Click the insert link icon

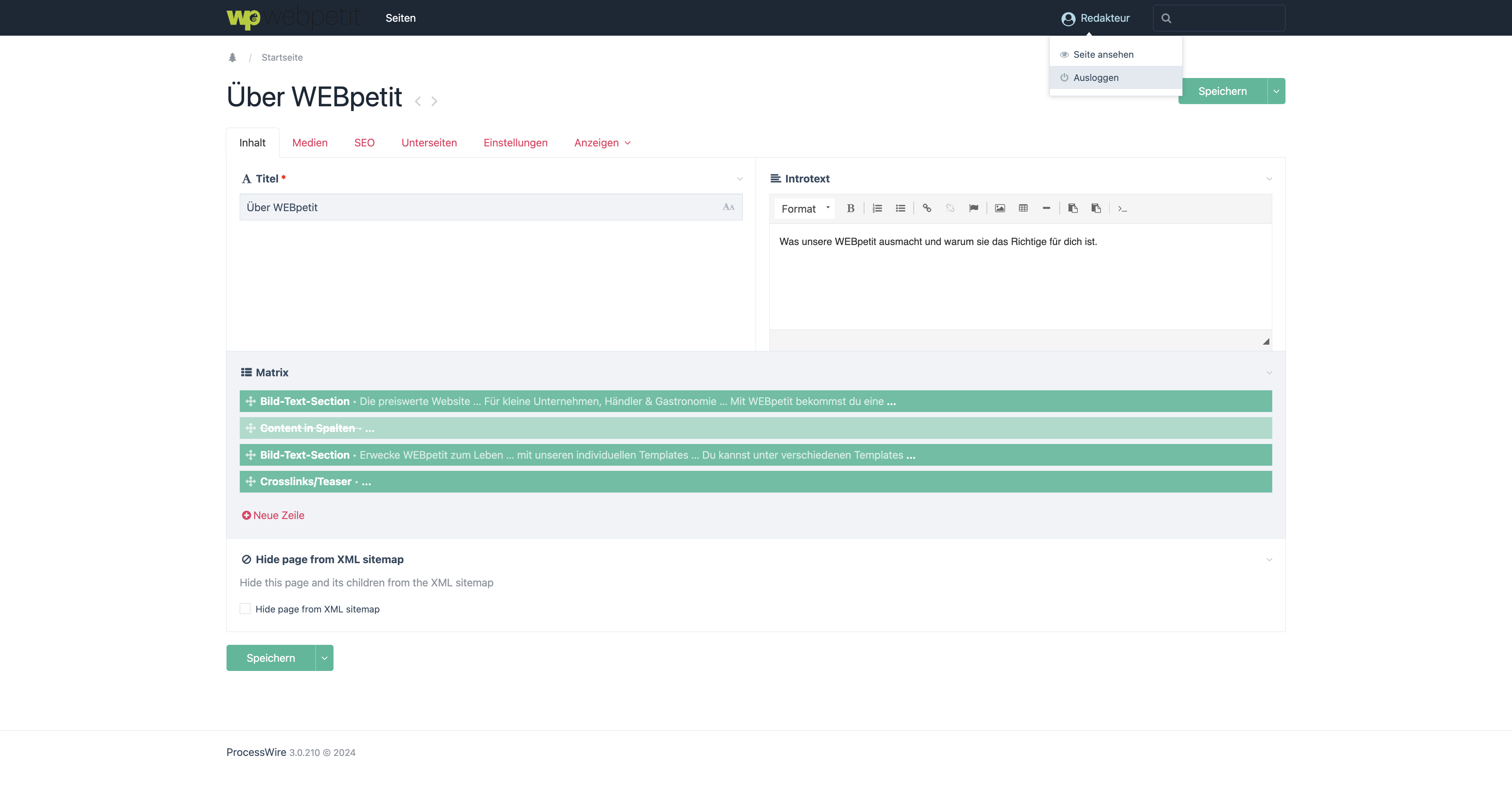(927, 209)
